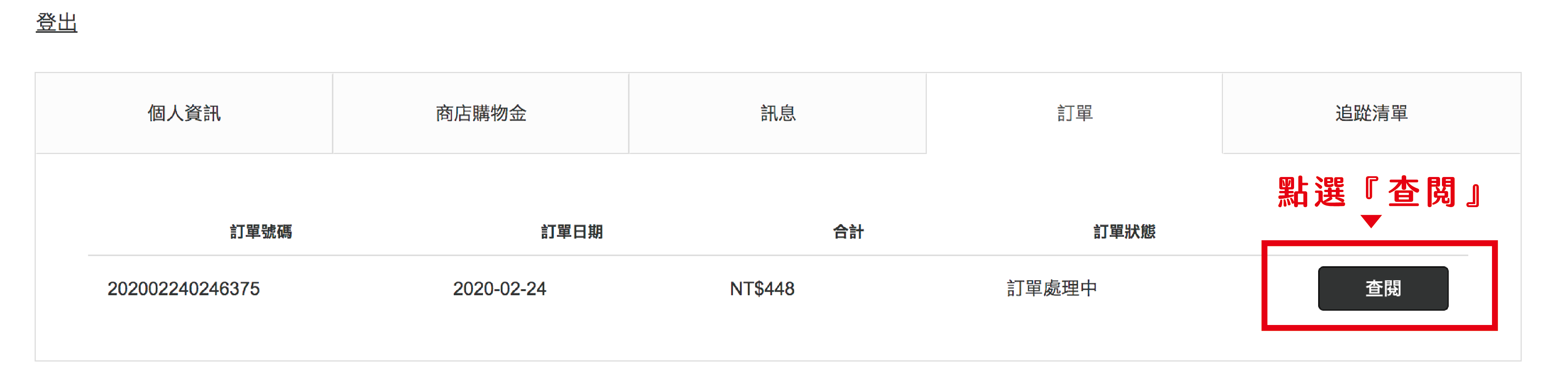Click the red downward arrow icon
Screen dimensions: 1568x389
pos(1371,221)
